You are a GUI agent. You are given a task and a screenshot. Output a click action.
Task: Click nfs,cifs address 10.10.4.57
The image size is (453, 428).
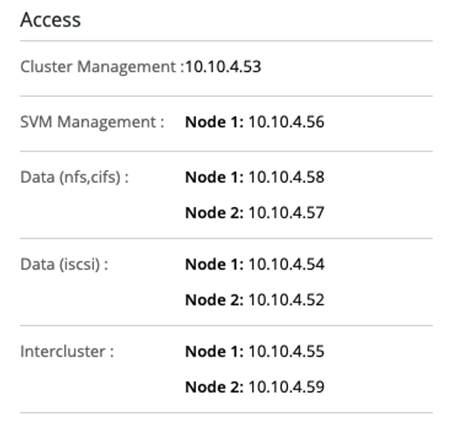coord(286,213)
